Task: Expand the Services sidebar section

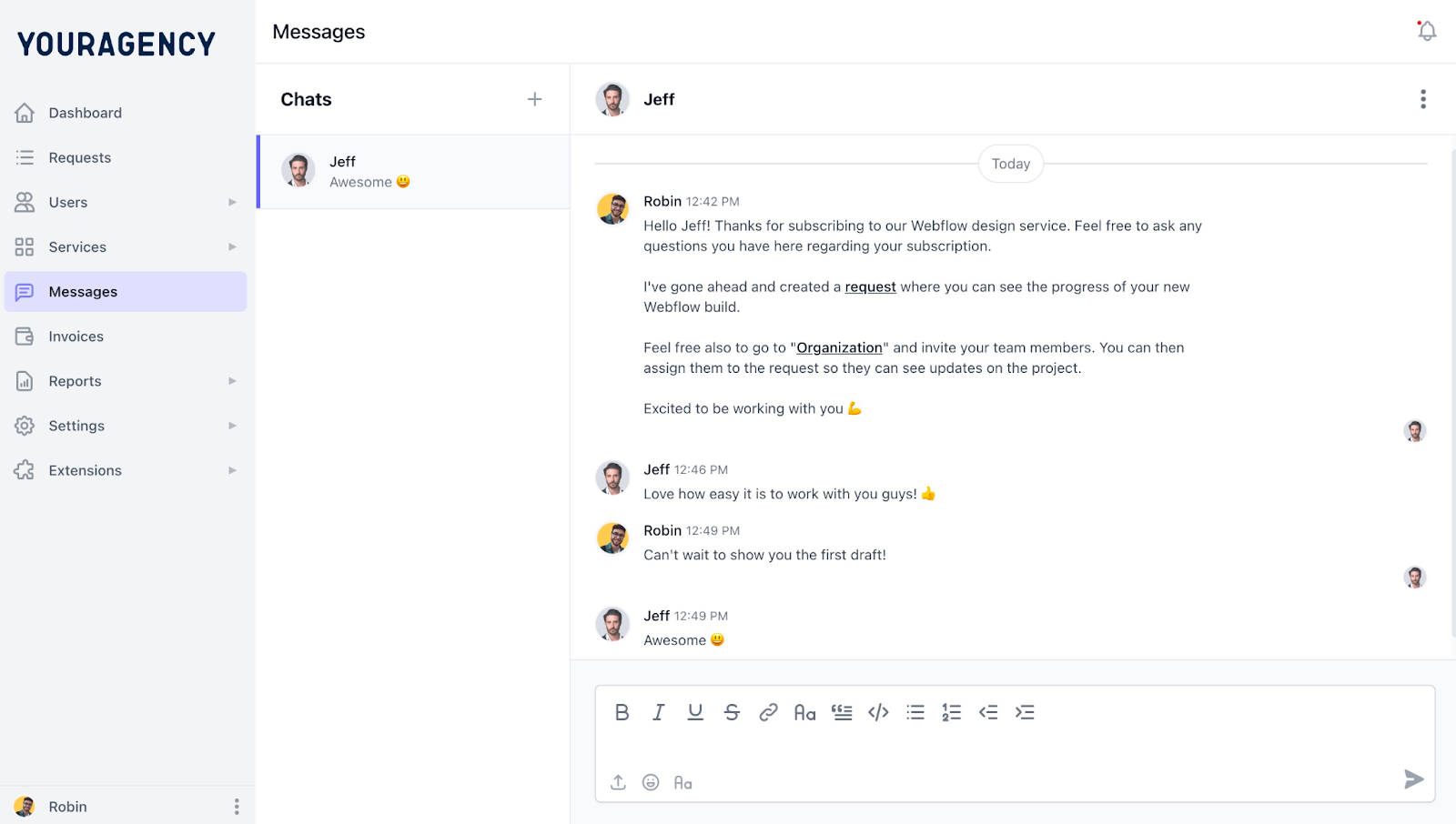Action: (x=232, y=246)
